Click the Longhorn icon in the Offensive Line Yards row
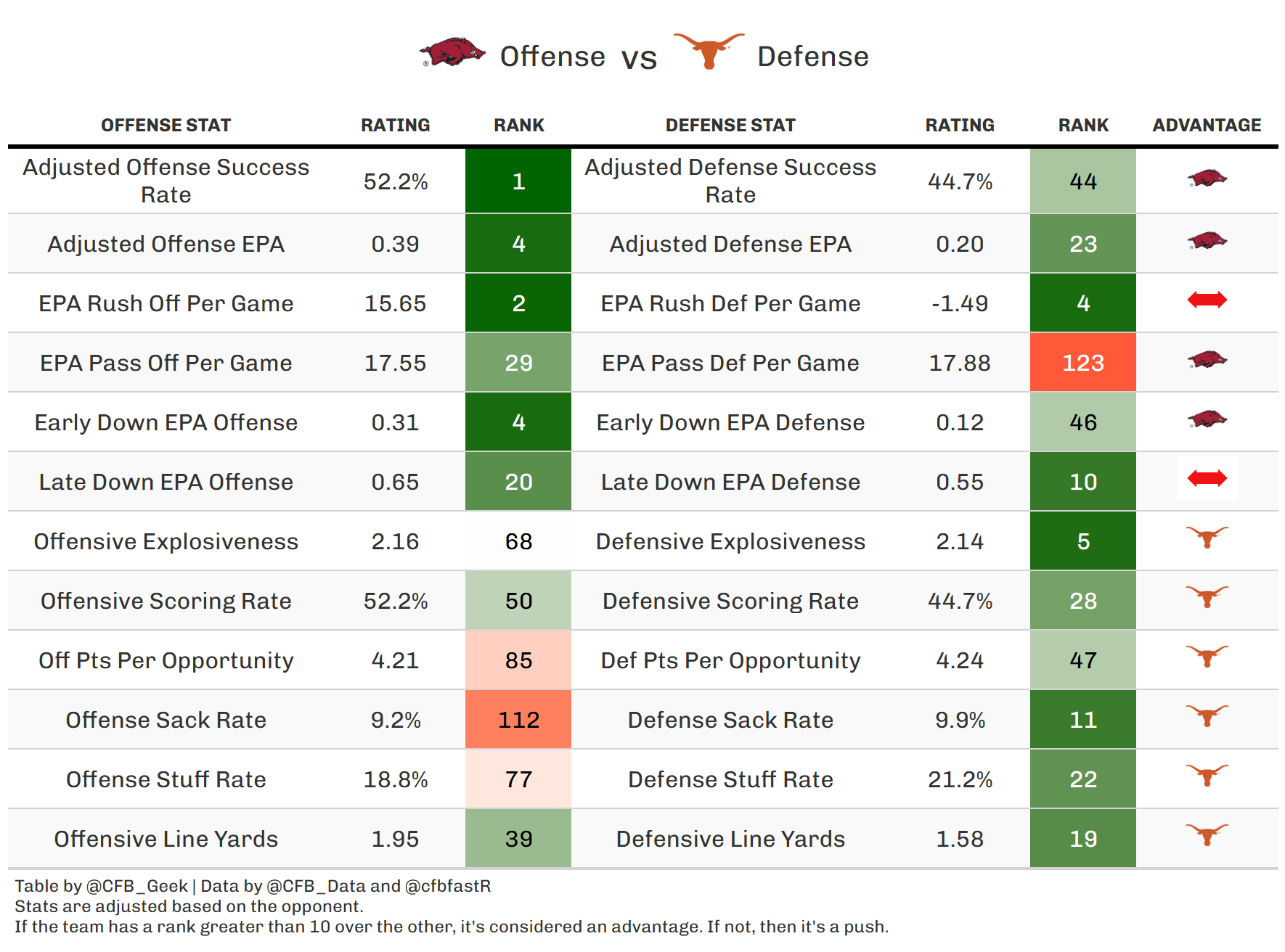The width and height of the screenshot is (1285, 952). [x=1207, y=835]
